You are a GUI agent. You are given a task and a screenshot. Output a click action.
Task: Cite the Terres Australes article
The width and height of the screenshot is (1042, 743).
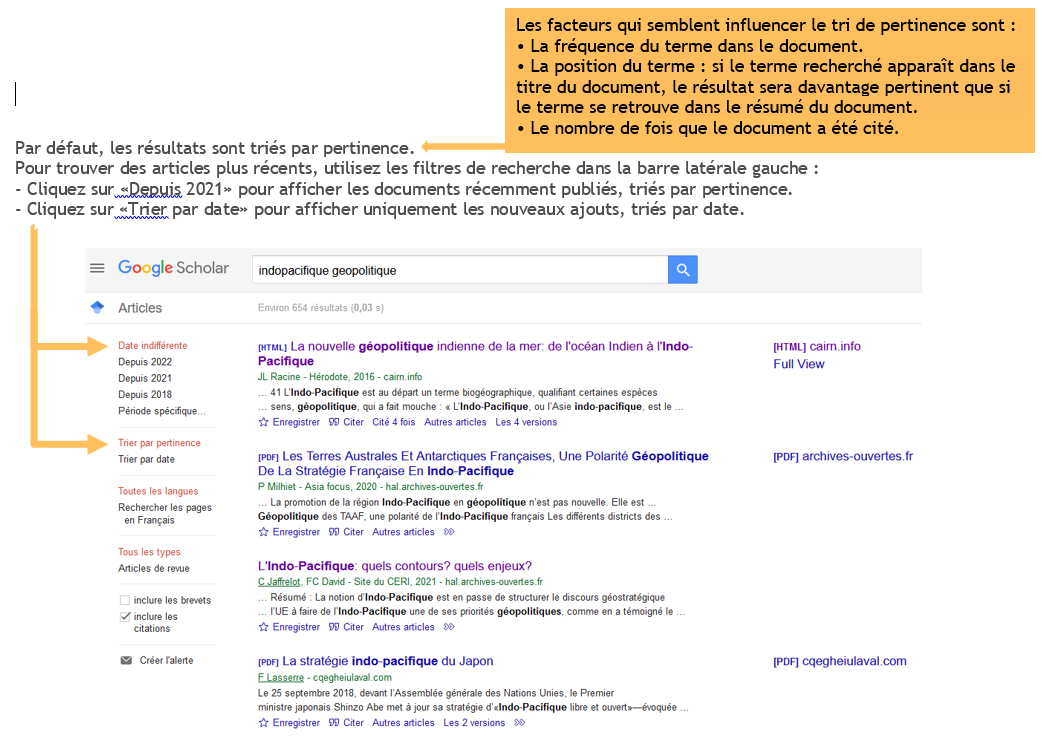[346, 532]
